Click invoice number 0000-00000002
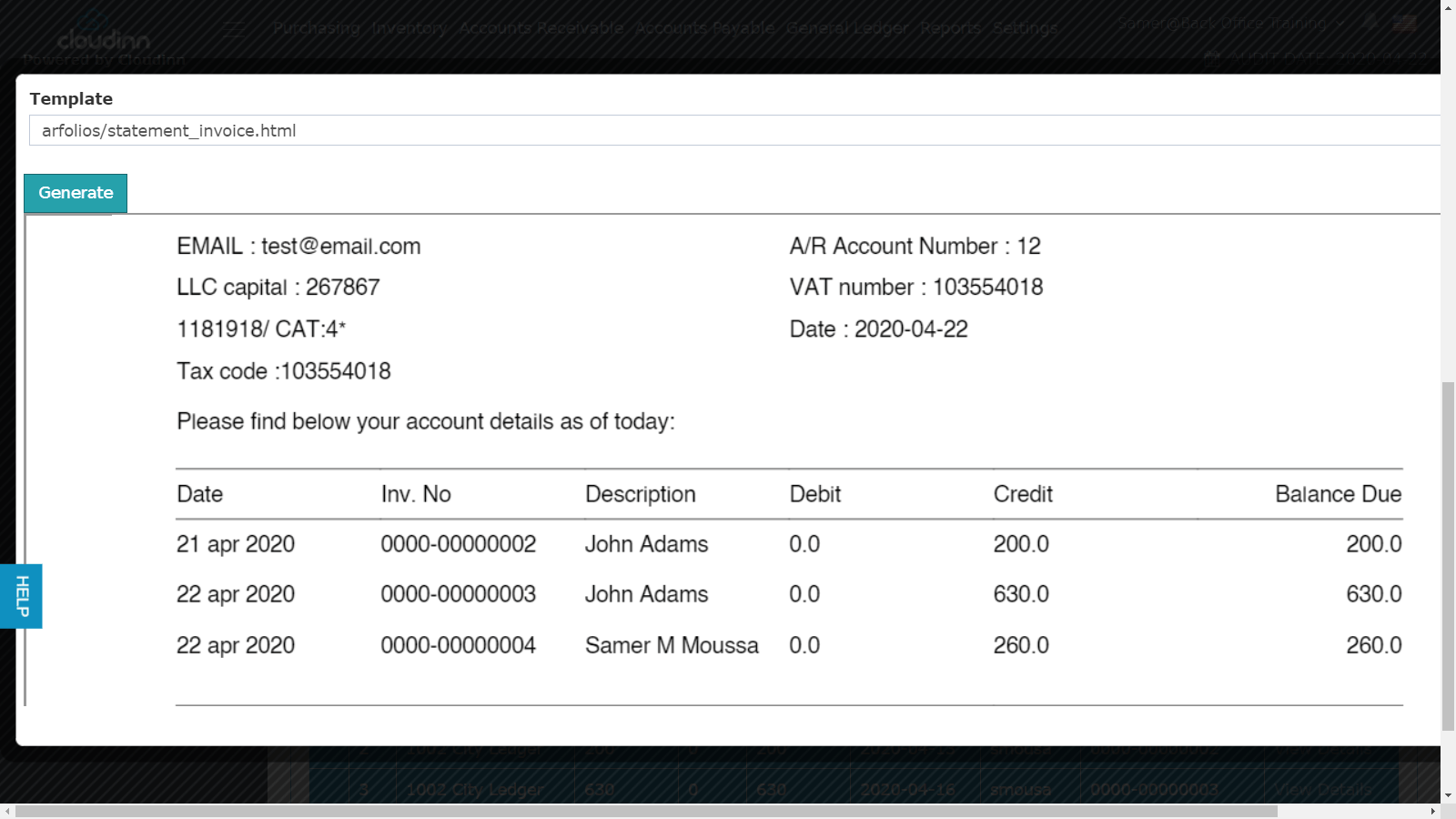This screenshot has width=1456, height=819. [458, 544]
